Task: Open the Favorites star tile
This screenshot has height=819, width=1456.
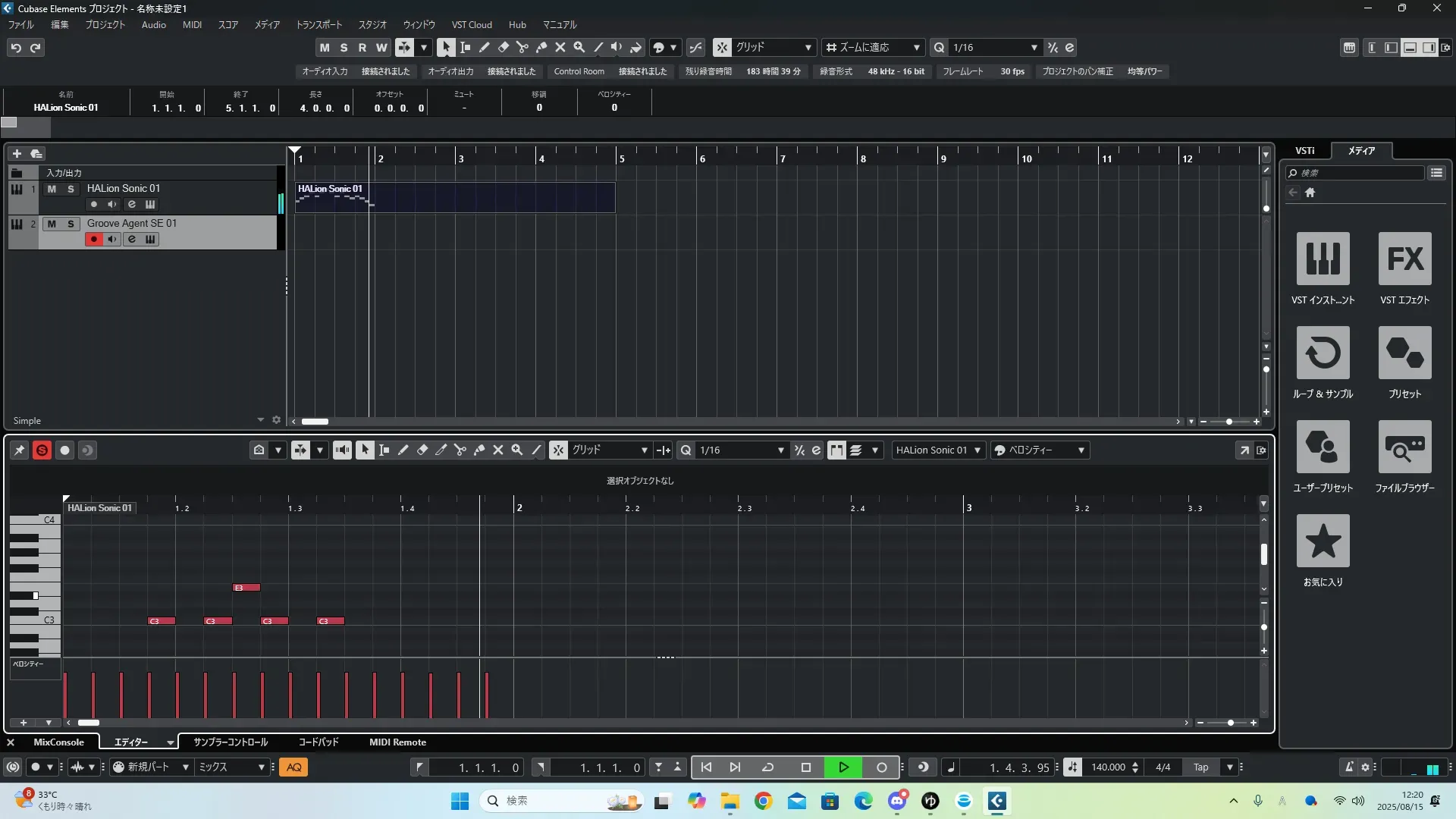Action: [x=1323, y=541]
